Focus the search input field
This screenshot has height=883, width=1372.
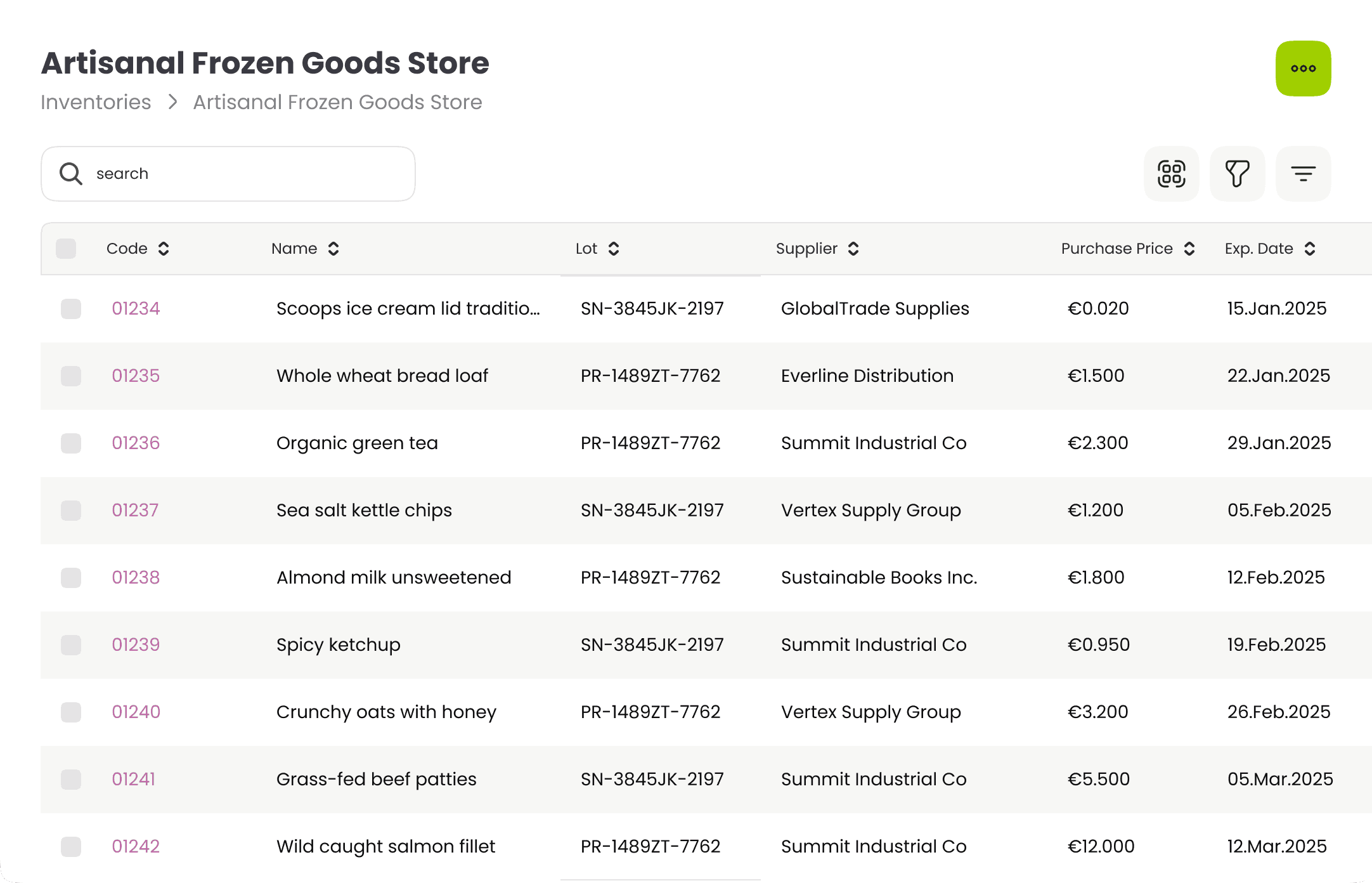(x=228, y=174)
